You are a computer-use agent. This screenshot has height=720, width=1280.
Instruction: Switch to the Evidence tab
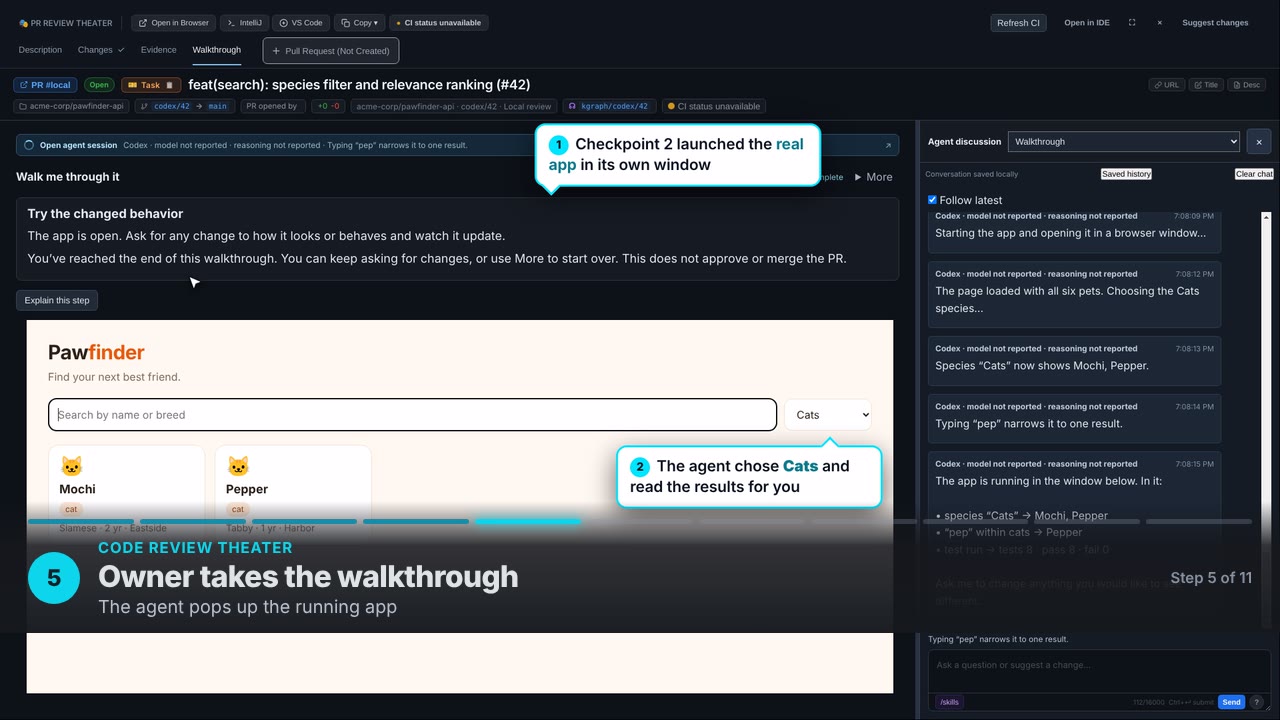click(158, 50)
